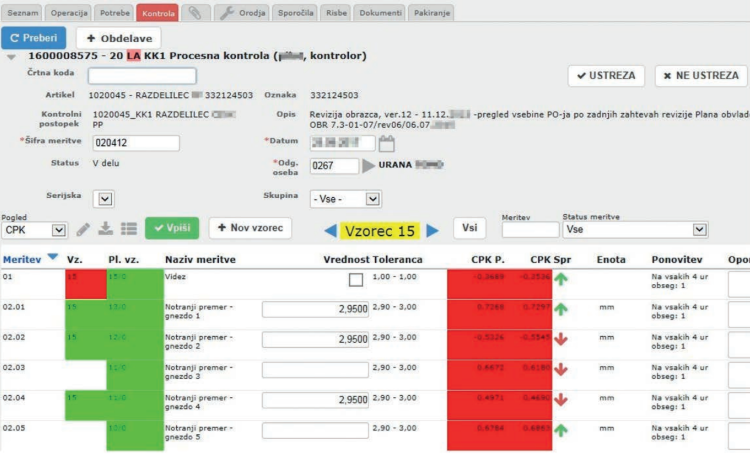
Task: Click value field for gnezdo 4
Action: tap(315, 400)
